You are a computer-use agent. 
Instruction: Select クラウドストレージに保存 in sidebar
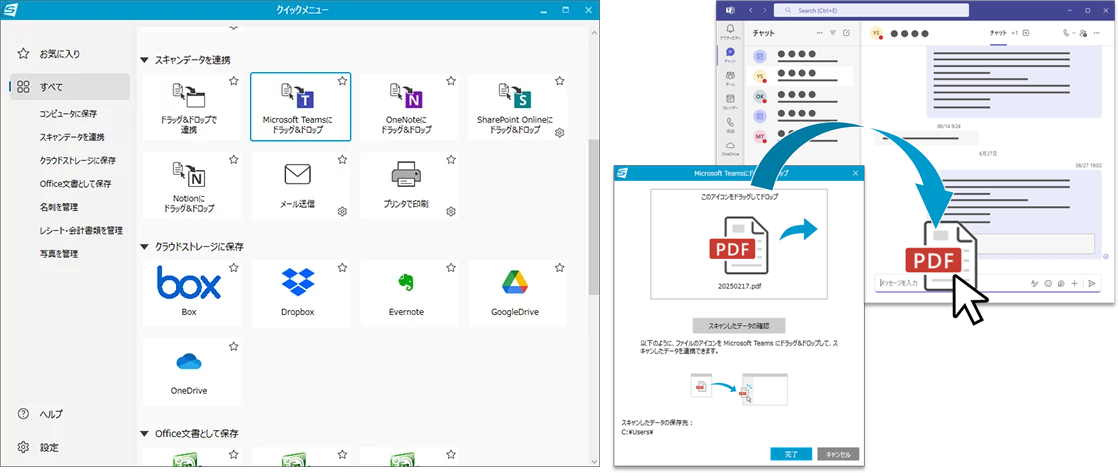(x=78, y=161)
